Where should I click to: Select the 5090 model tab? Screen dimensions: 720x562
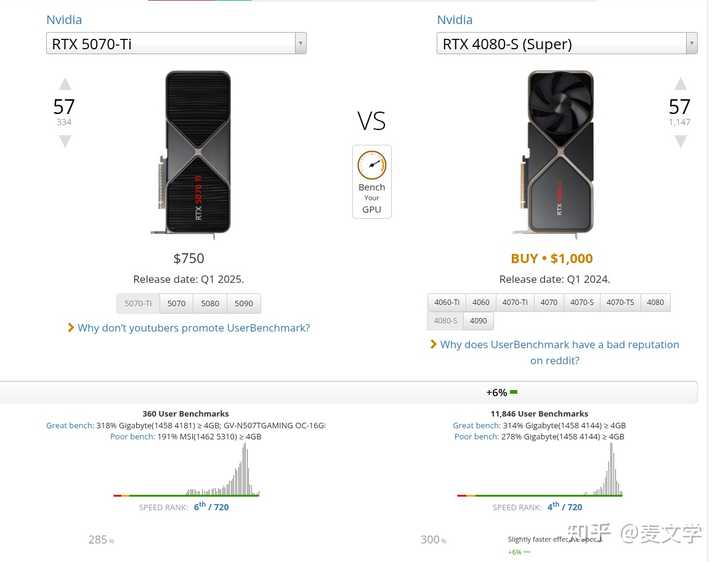point(244,303)
